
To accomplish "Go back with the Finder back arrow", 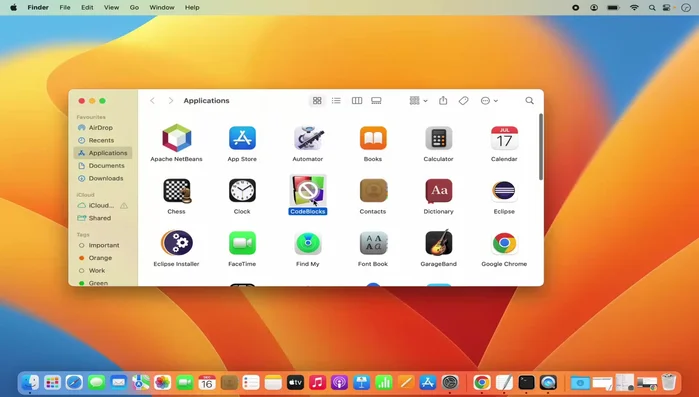I will click(152, 101).
